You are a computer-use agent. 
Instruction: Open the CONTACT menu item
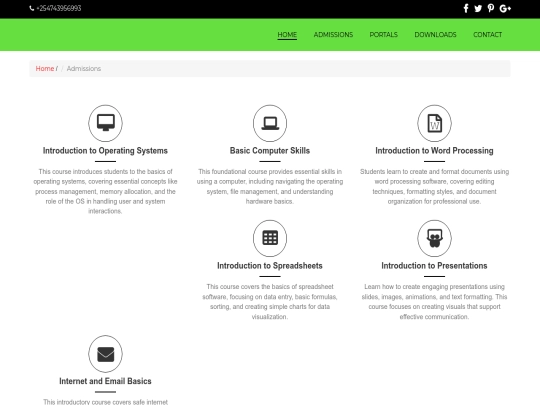point(488,35)
